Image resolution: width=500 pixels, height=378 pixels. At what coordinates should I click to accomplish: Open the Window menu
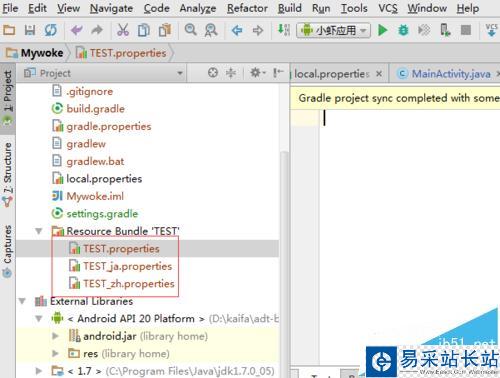(427, 8)
